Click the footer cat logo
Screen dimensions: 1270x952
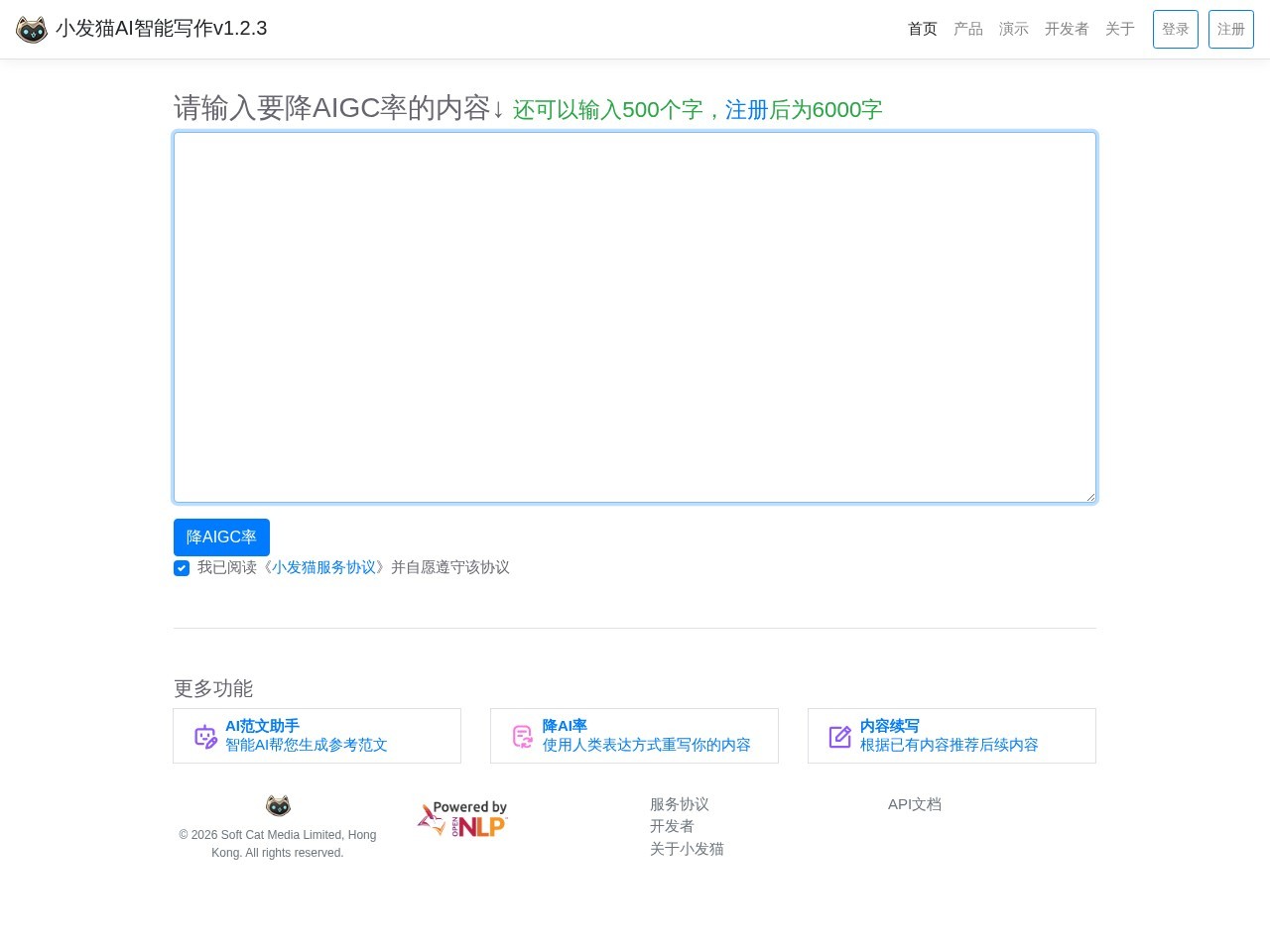pos(278,805)
